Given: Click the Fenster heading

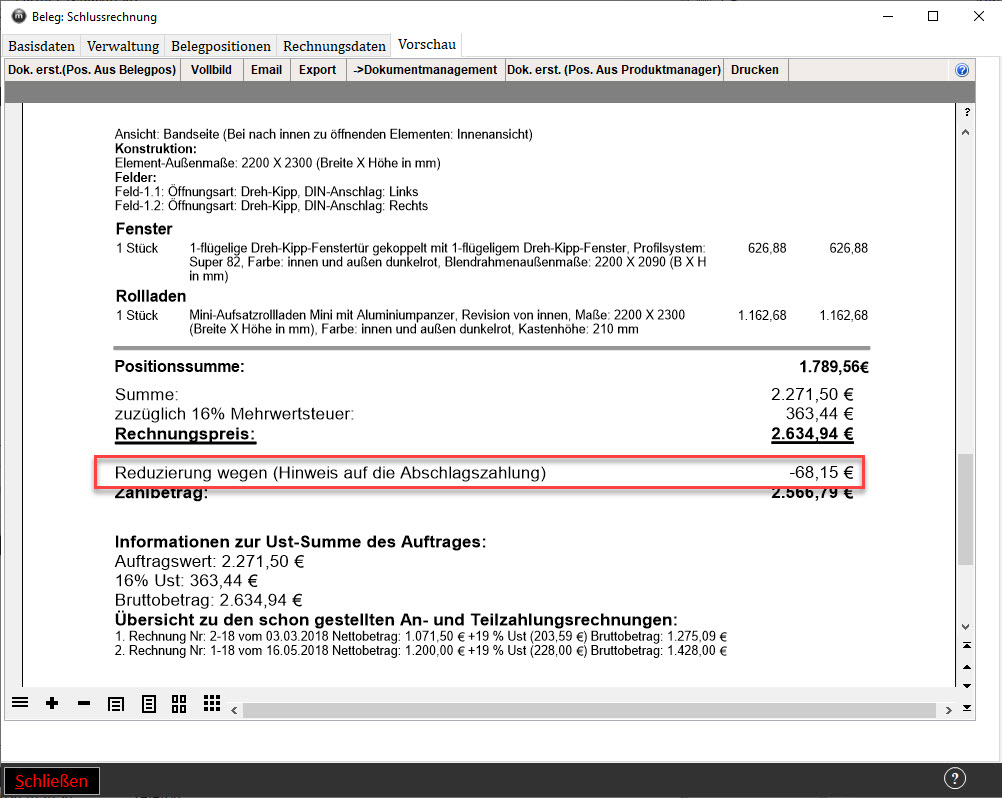Looking at the screenshot, I should [144, 229].
